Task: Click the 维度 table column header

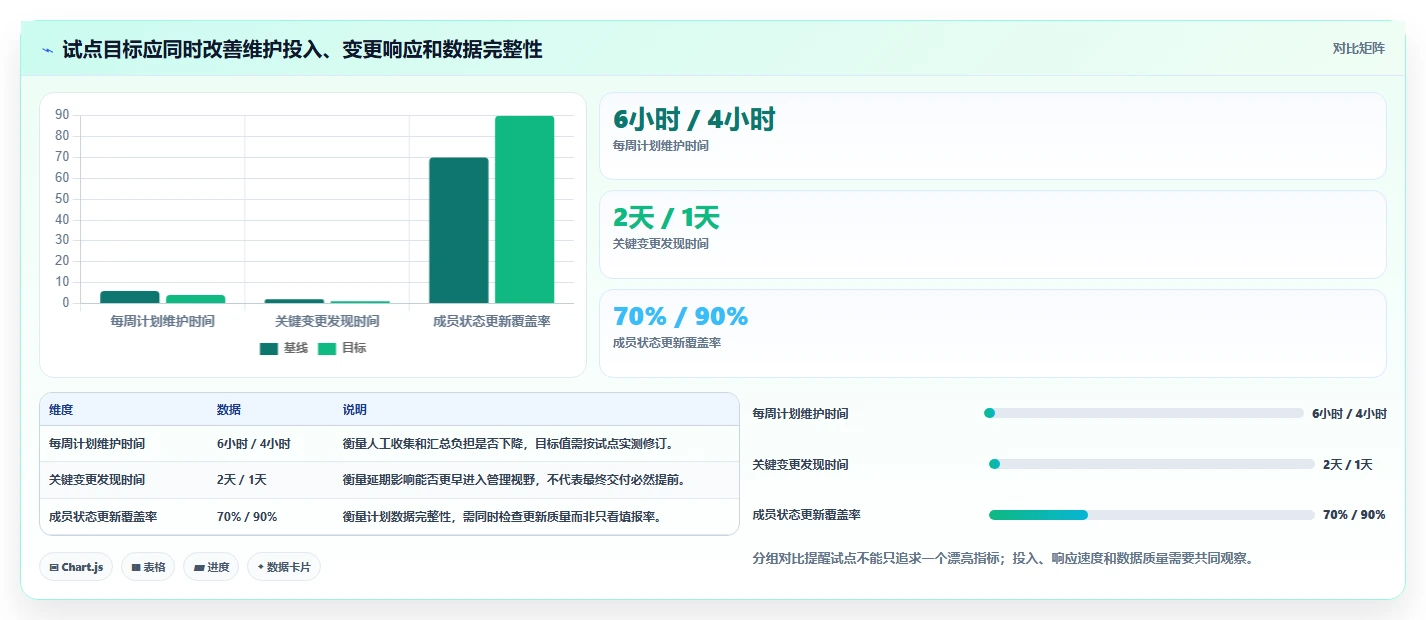Action: pos(61,410)
